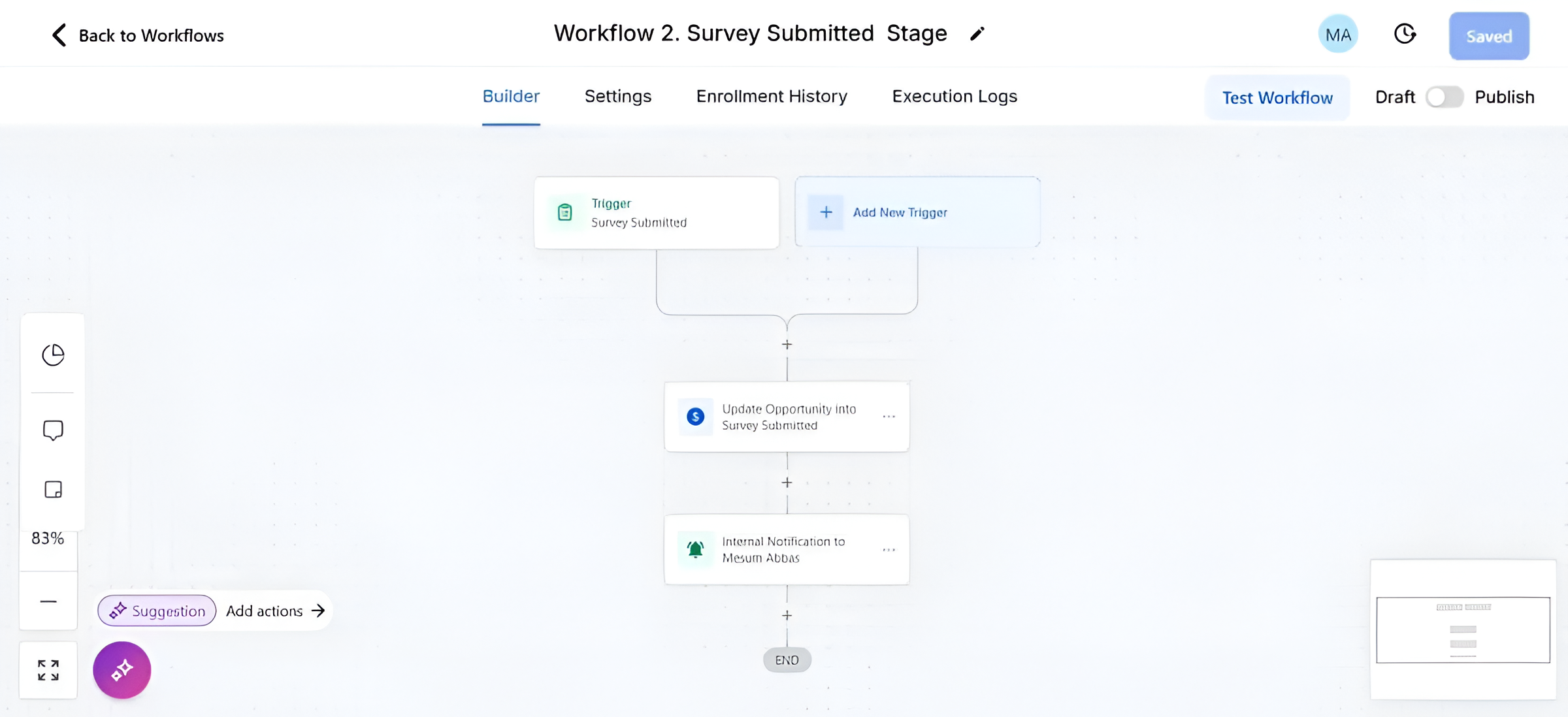Image resolution: width=1568 pixels, height=717 pixels.
Task: Click the Test Workflow button
Action: 1277,98
